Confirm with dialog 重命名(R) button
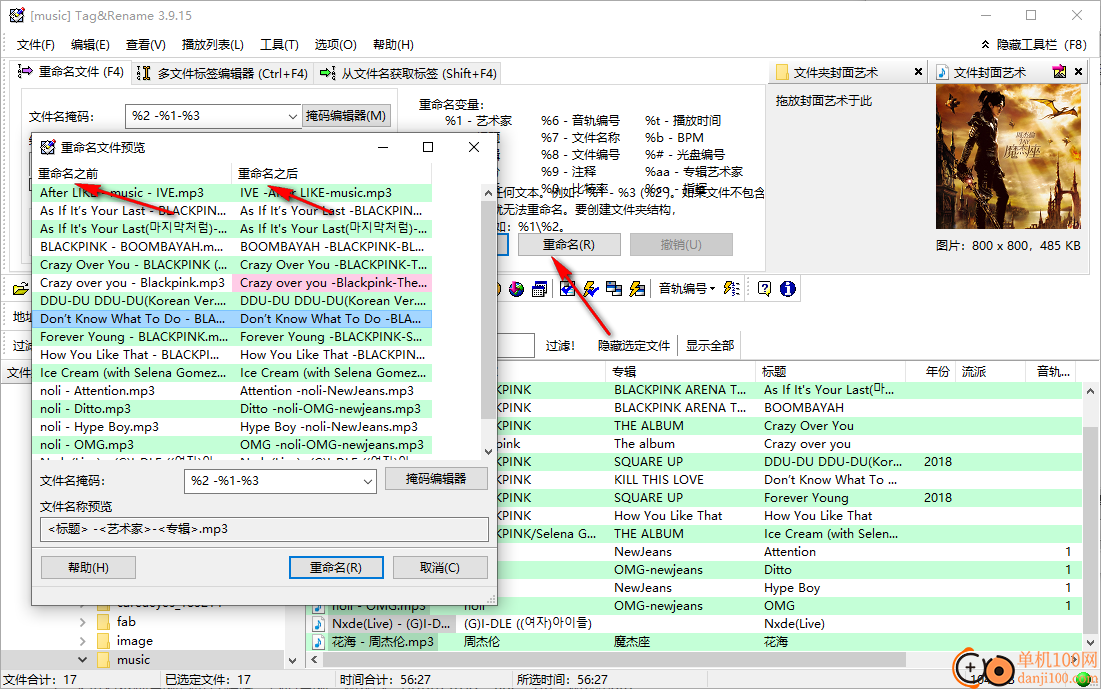Viewport: 1101px width, 689px height. coord(336,567)
